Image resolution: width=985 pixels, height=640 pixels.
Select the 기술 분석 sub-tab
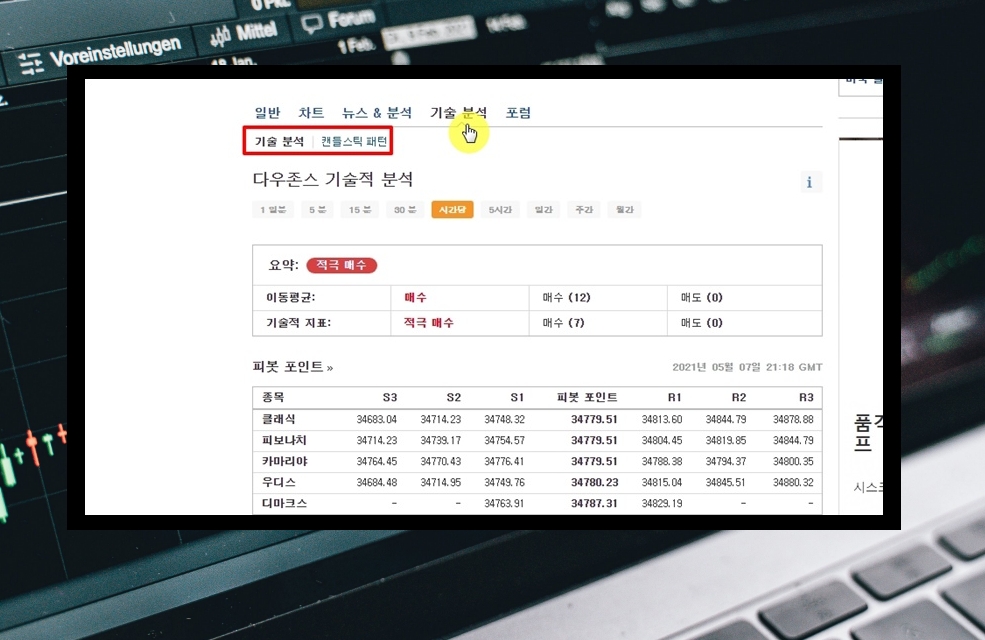[279, 141]
